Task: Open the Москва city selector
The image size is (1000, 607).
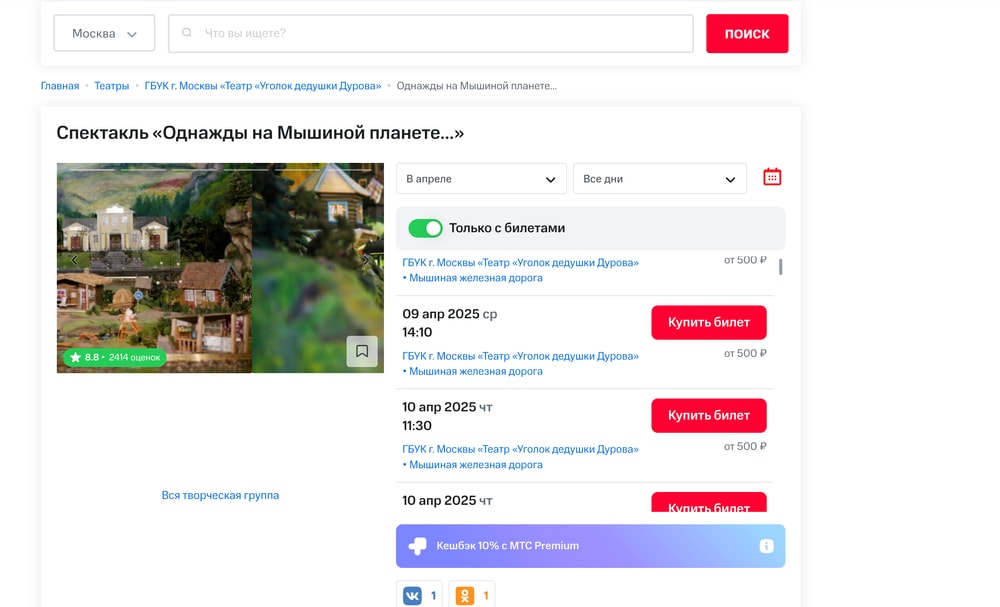Action: 103,32
